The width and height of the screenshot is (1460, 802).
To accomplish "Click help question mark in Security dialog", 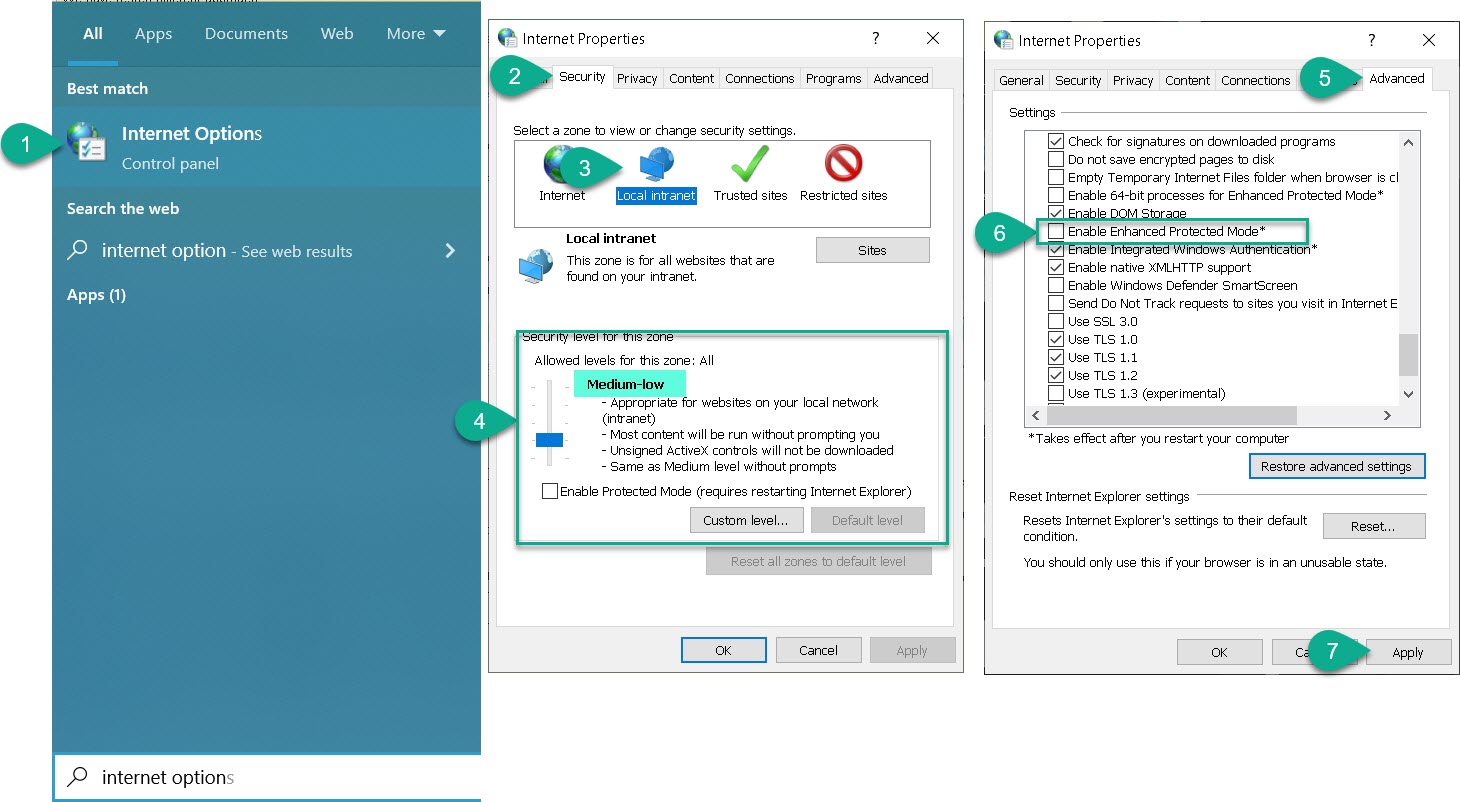I will 876,39.
